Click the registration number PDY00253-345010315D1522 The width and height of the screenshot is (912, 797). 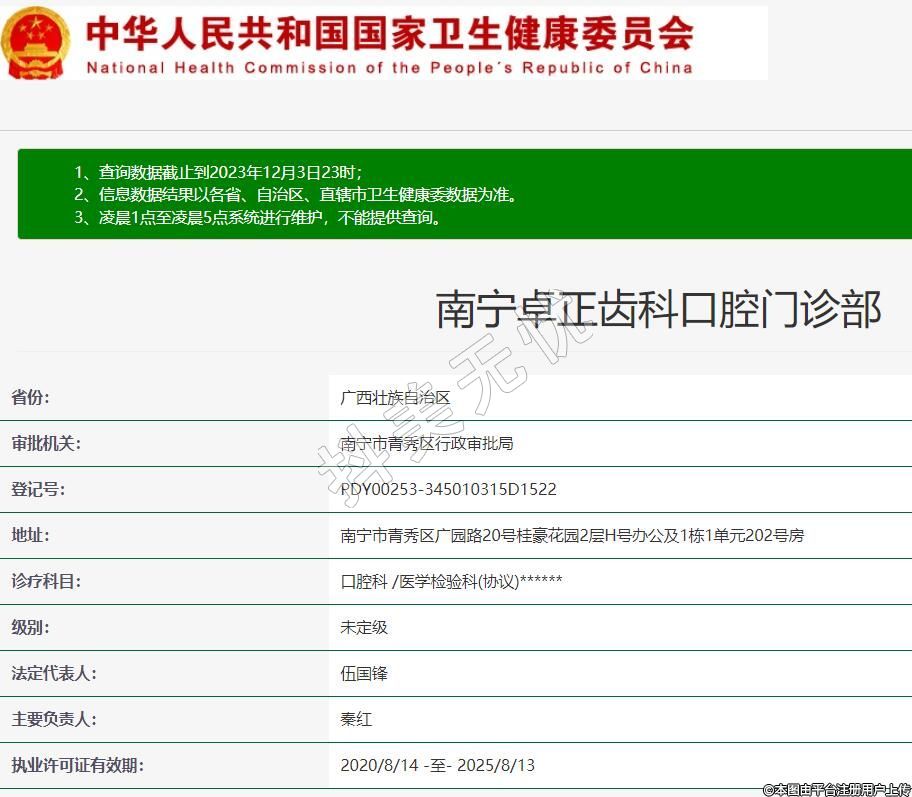pyautogui.click(x=448, y=489)
